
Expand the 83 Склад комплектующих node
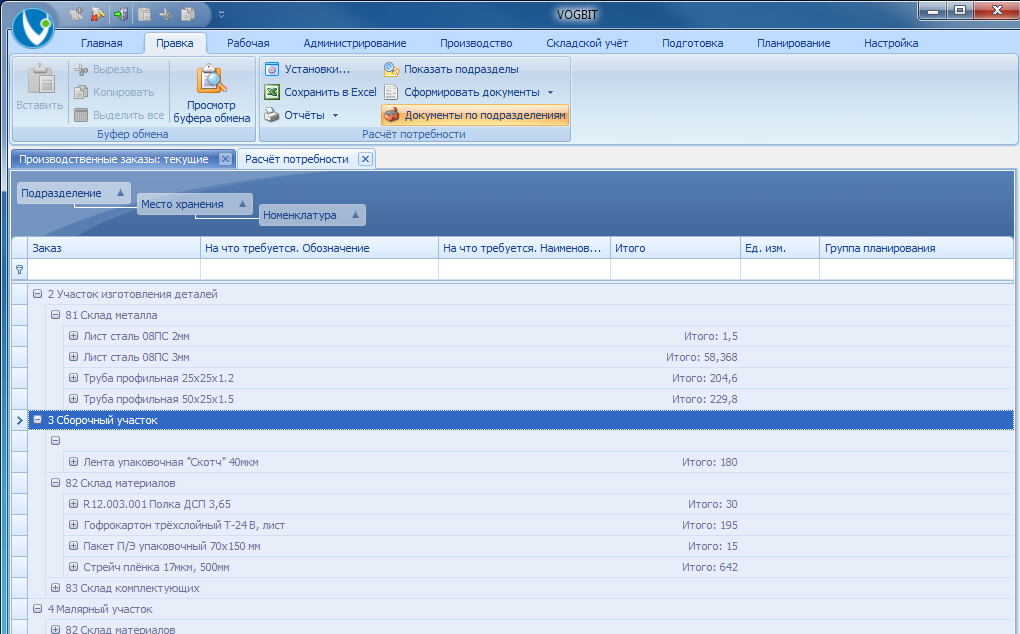[x=55, y=588]
